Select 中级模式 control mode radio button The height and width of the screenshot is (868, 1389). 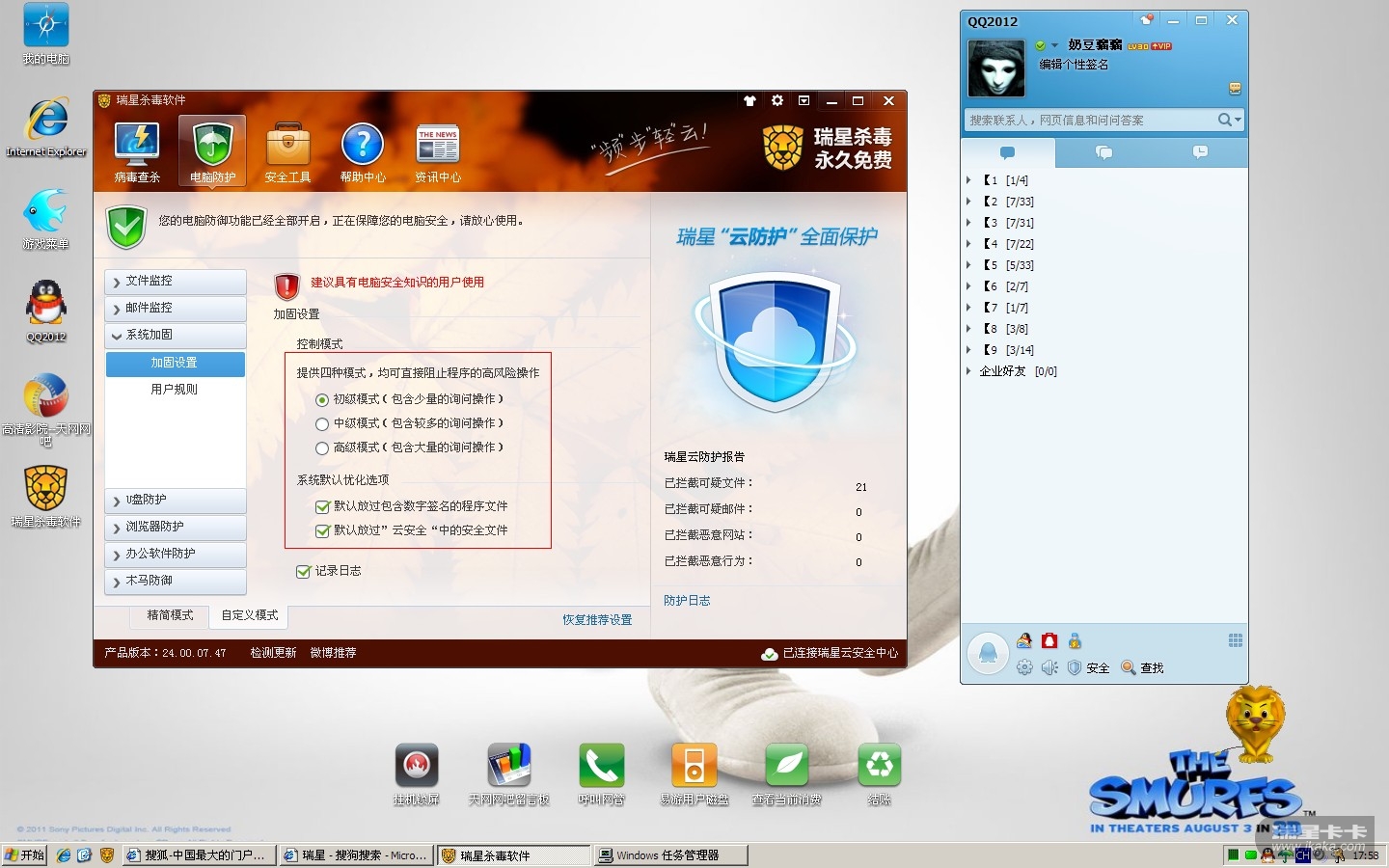322,423
